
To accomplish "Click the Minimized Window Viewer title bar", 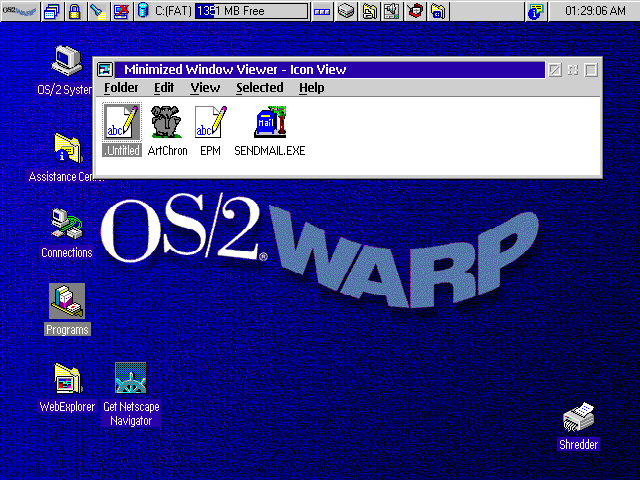I will [x=330, y=70].
